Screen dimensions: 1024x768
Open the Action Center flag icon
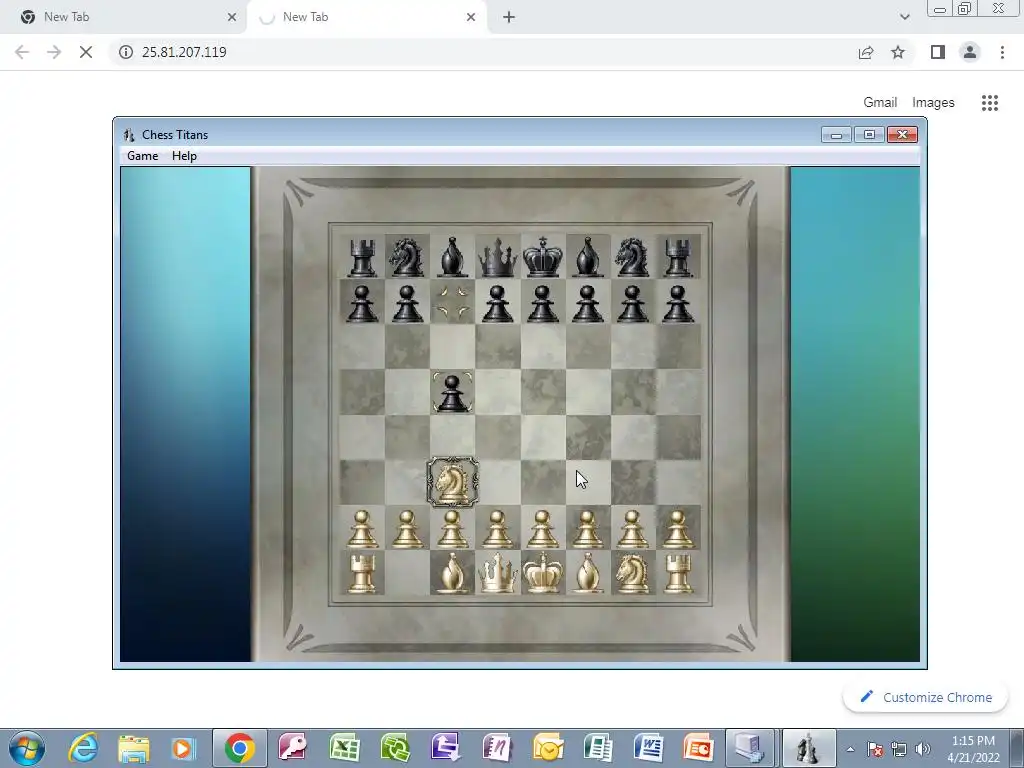874,749
